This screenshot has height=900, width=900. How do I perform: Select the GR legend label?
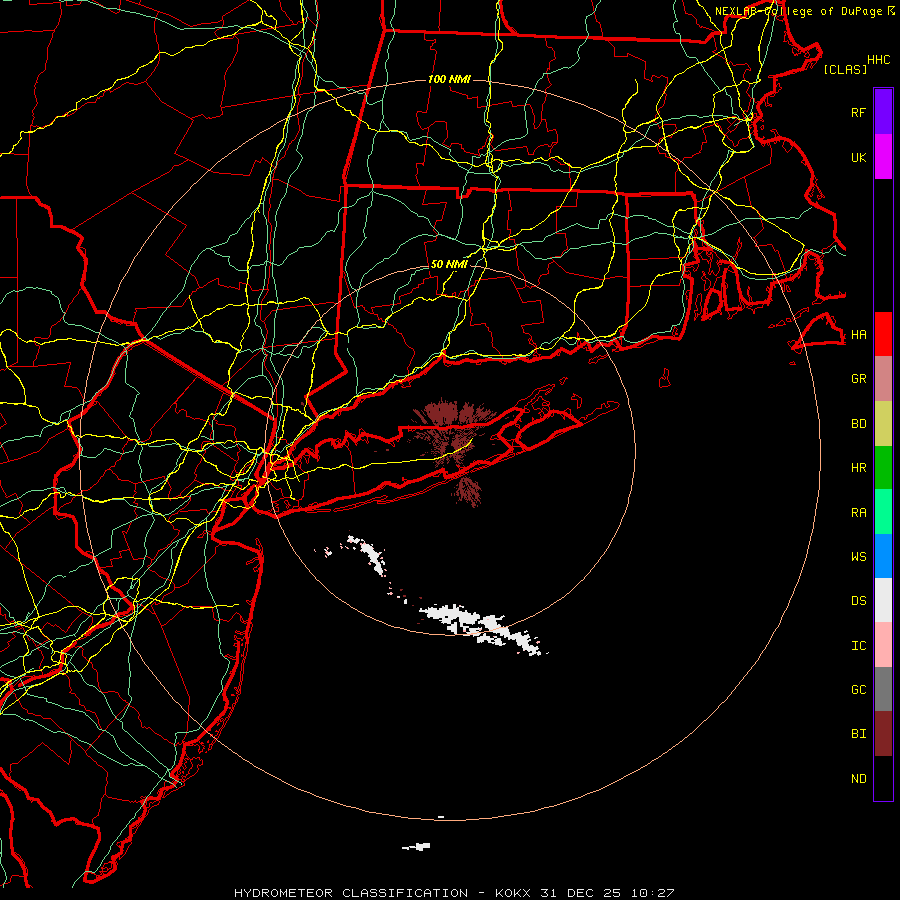tap(858, 379)
